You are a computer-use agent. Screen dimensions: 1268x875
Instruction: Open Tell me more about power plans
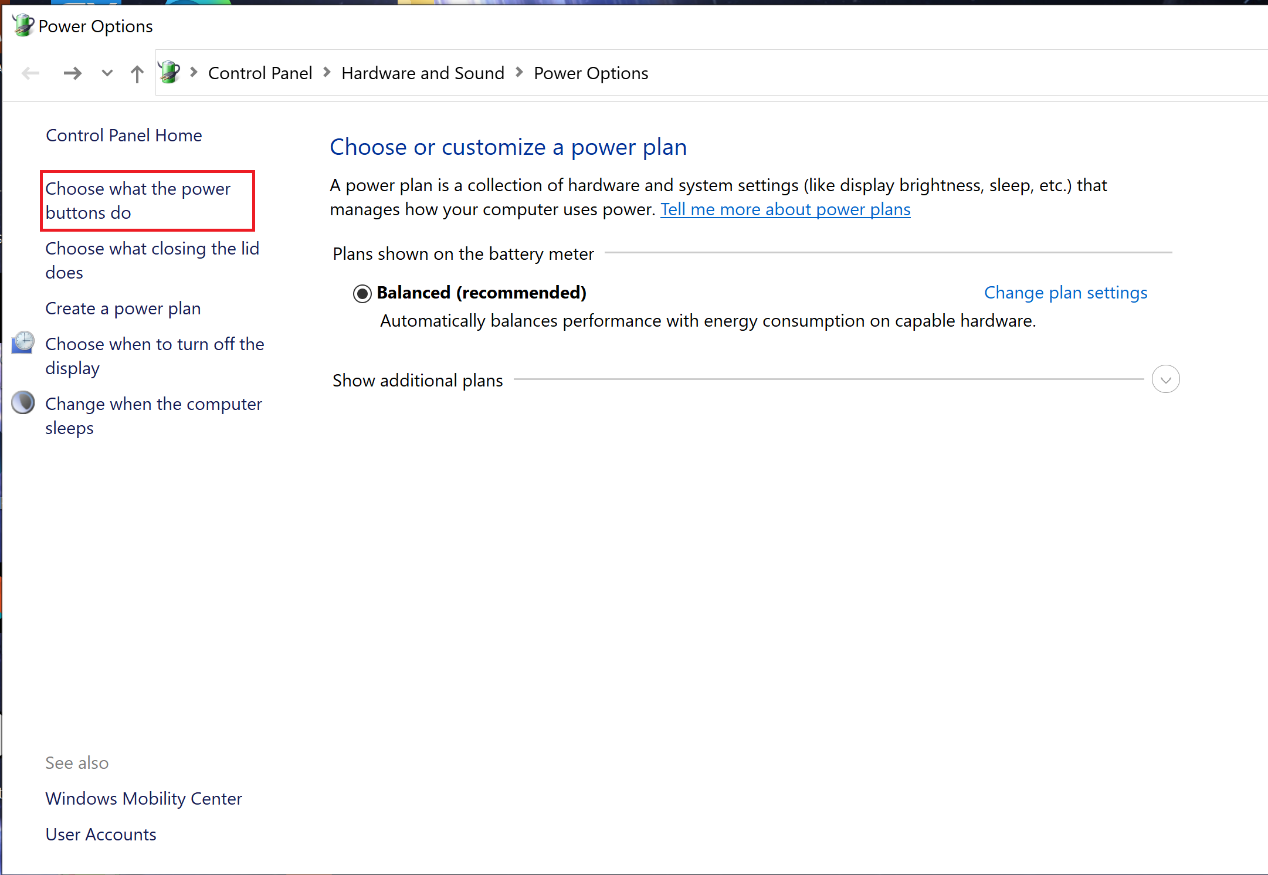[785, 210]
